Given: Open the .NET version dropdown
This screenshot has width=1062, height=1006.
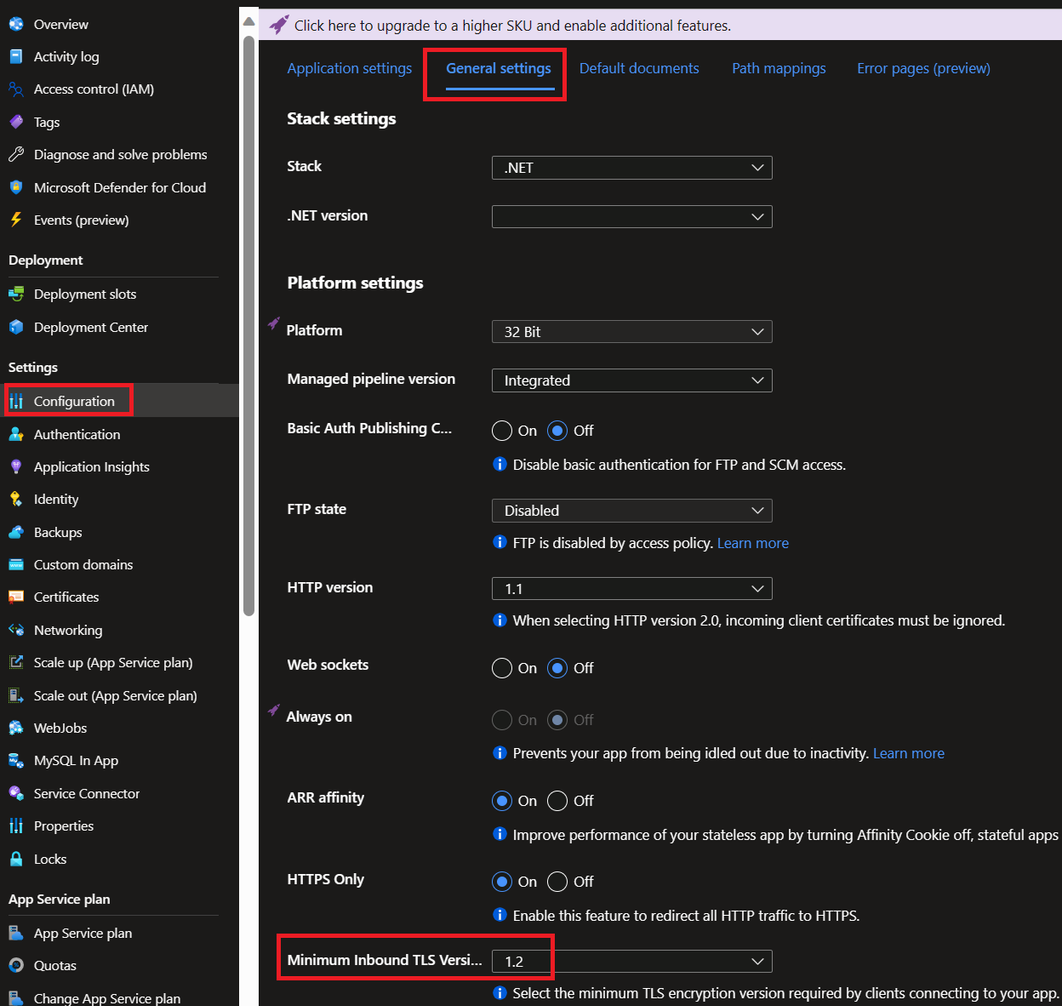Looking at the screenshot, I should pos(632,217).
